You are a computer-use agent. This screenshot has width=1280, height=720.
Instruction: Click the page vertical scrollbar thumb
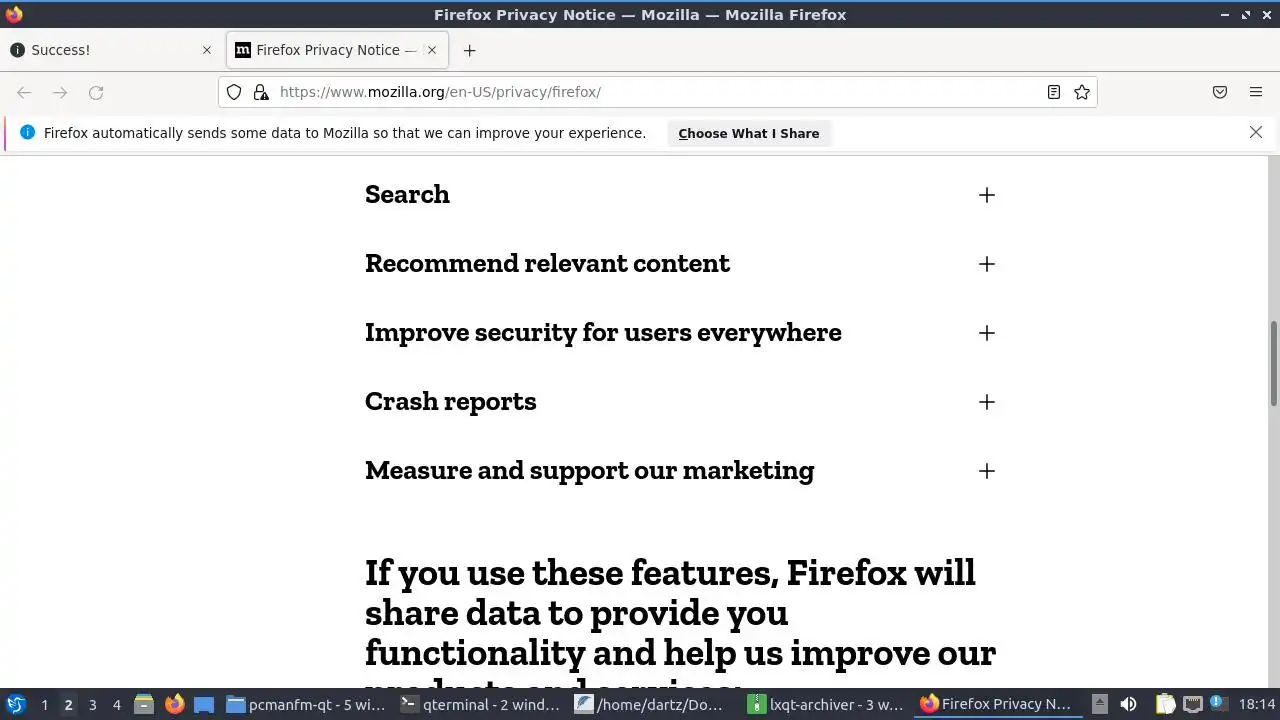(1273, 363)
